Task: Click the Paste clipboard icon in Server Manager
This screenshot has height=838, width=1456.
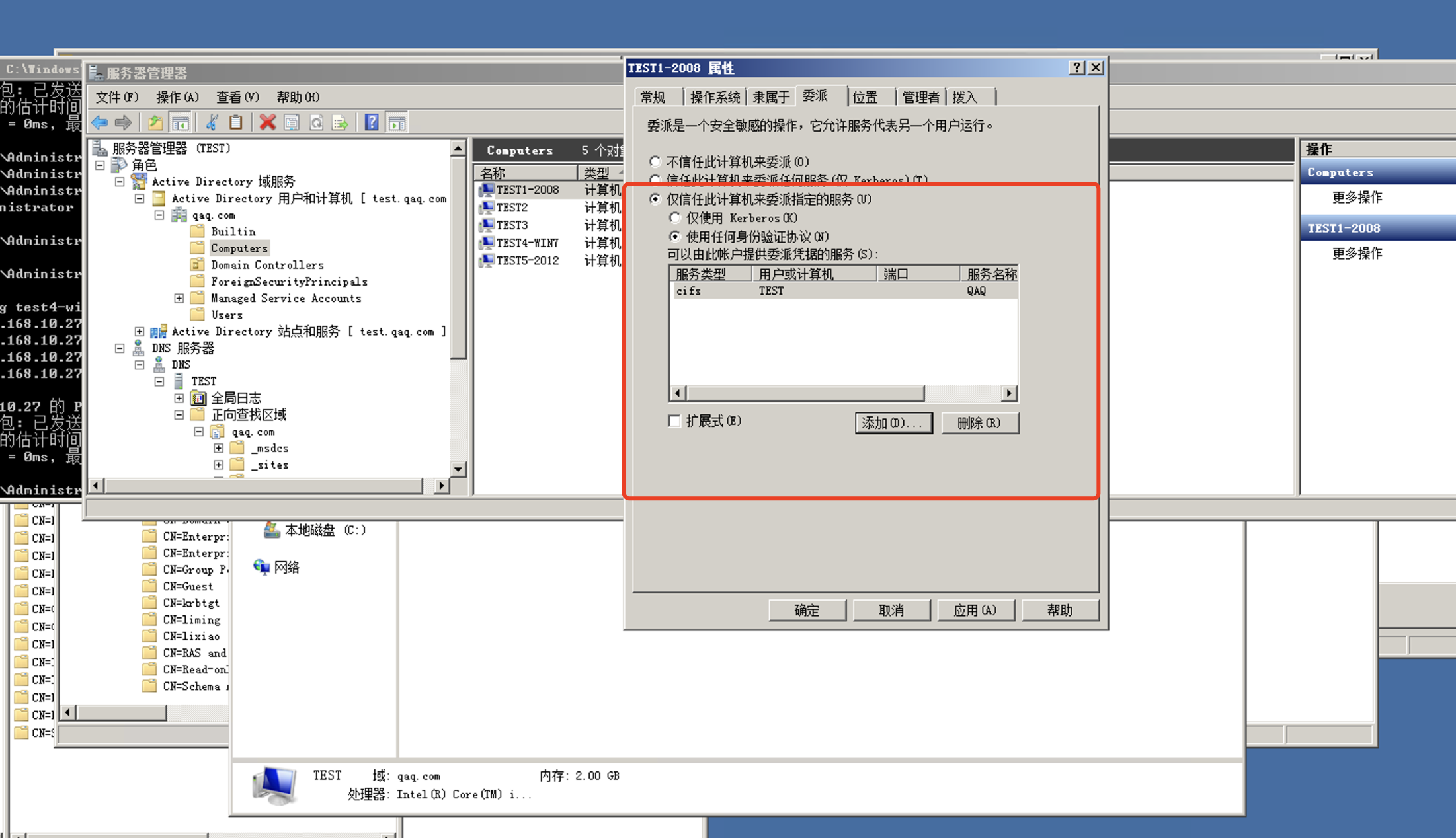Action: pyautogui.click(x=236, y=122)
